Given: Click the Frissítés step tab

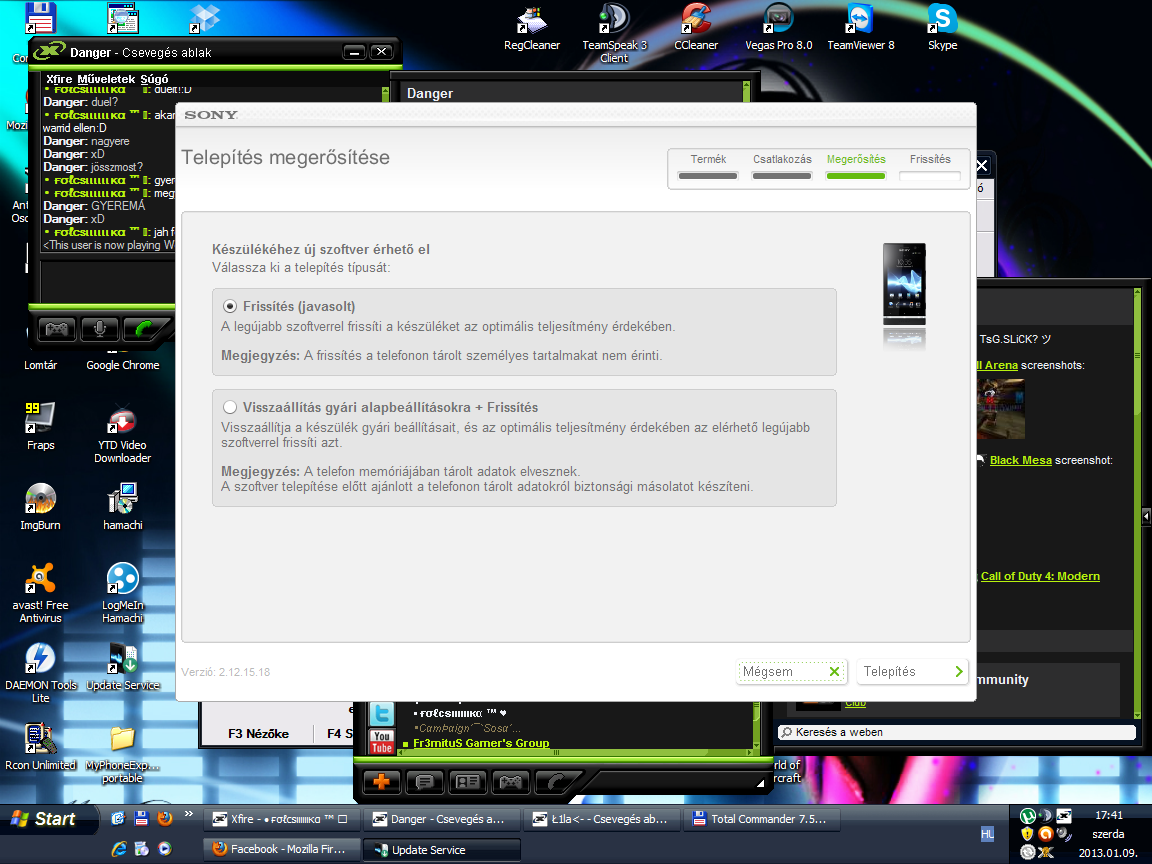Looking at the screenshot, I should 930,166.
